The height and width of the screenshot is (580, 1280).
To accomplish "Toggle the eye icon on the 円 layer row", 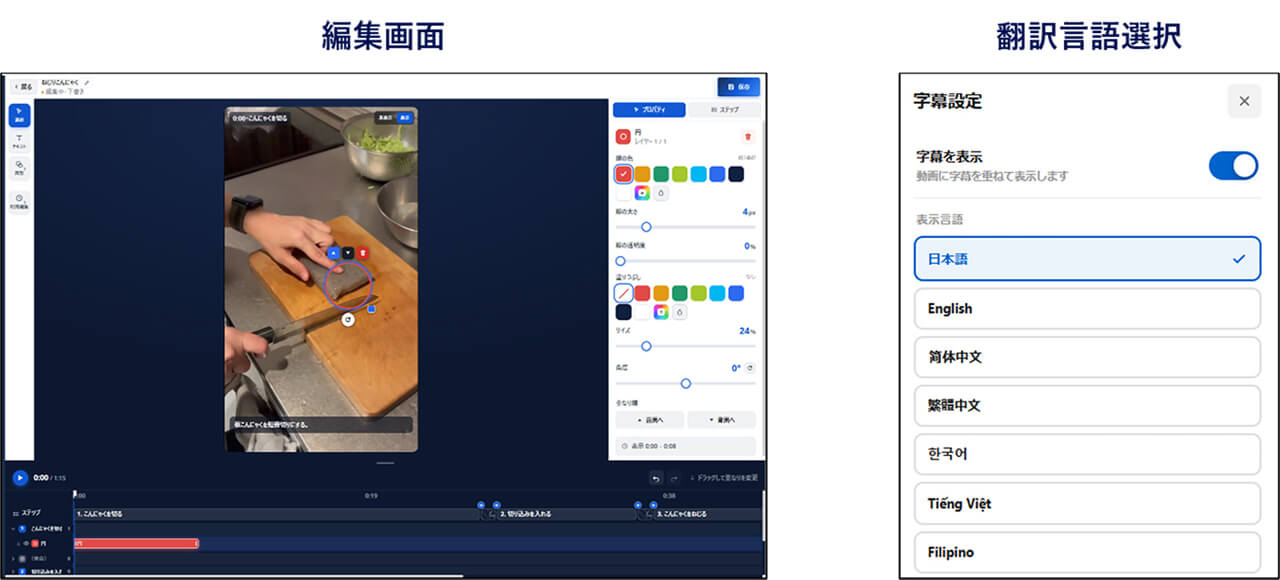I will [x=25, y=543].
